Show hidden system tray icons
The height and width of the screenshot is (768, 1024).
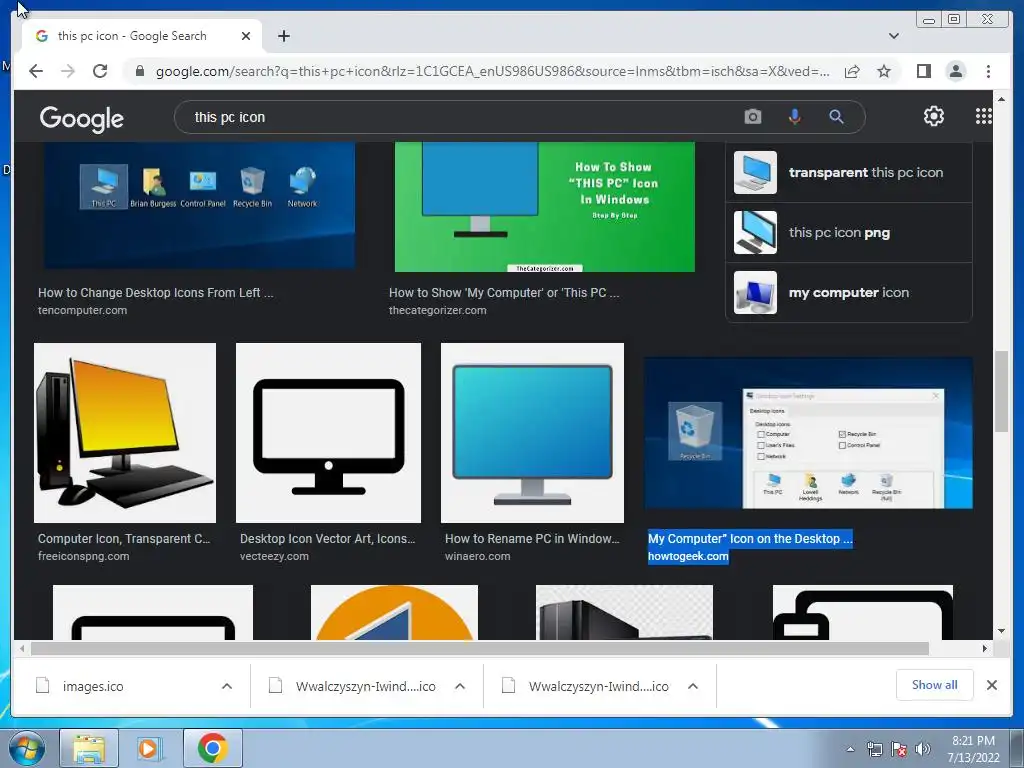(x=850, y=749)
